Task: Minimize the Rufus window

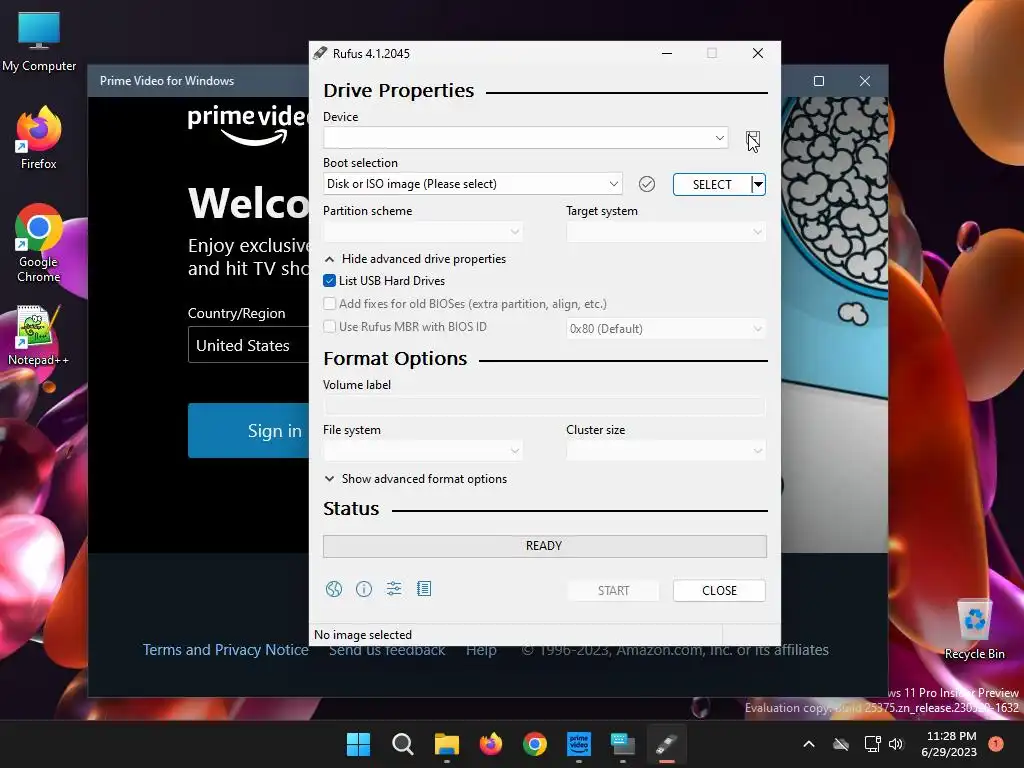Action: coord(667,54)
